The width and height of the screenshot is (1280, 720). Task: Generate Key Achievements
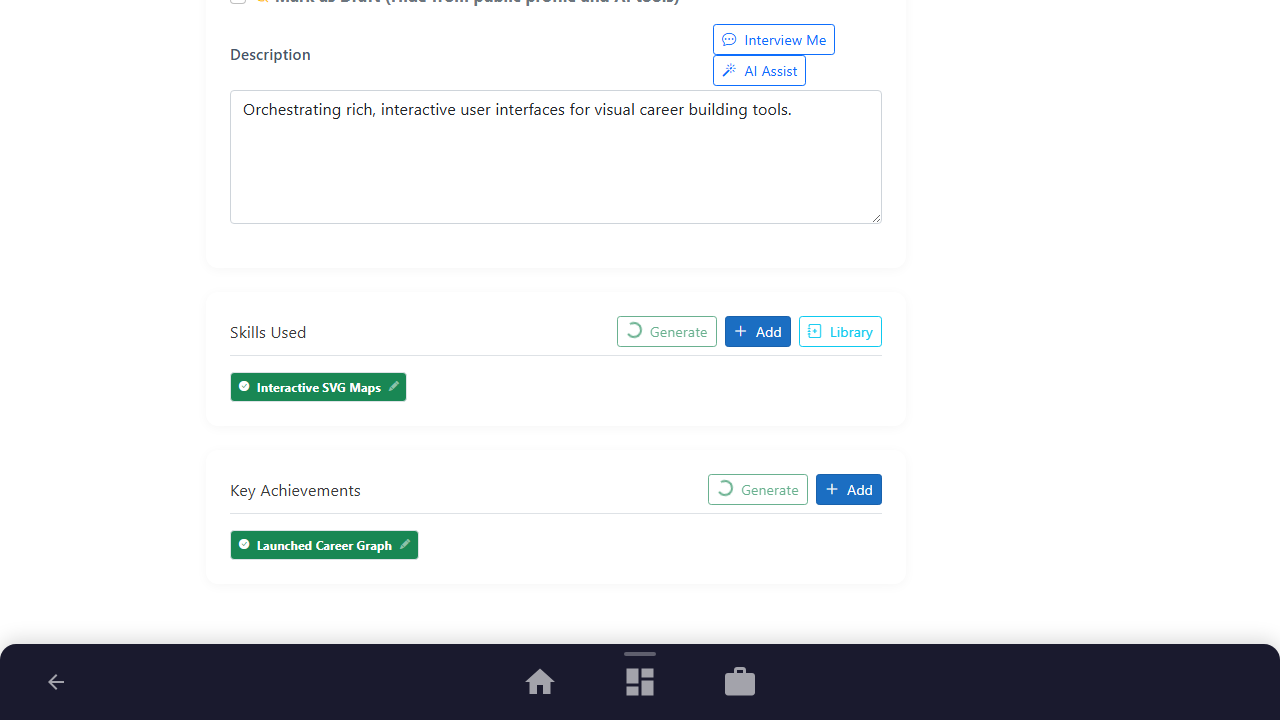pyautogui.click(x=758, y=489)
